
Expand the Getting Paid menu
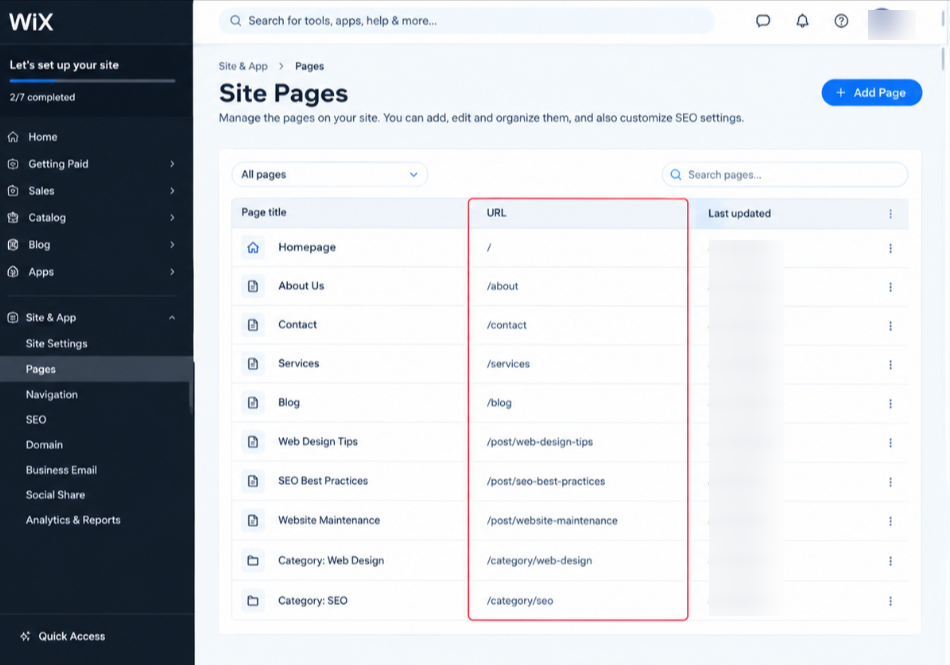click(172, 164)
